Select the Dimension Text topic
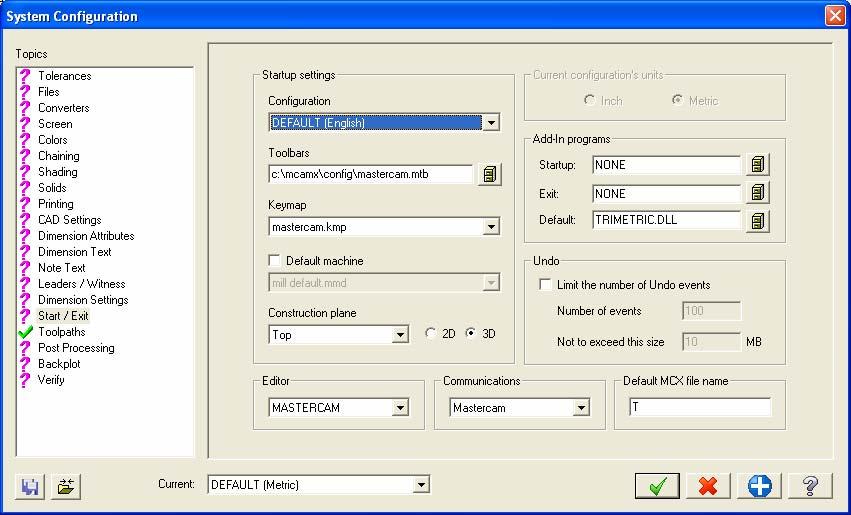Viewport: 851px width, 515px height. (74, 252)
